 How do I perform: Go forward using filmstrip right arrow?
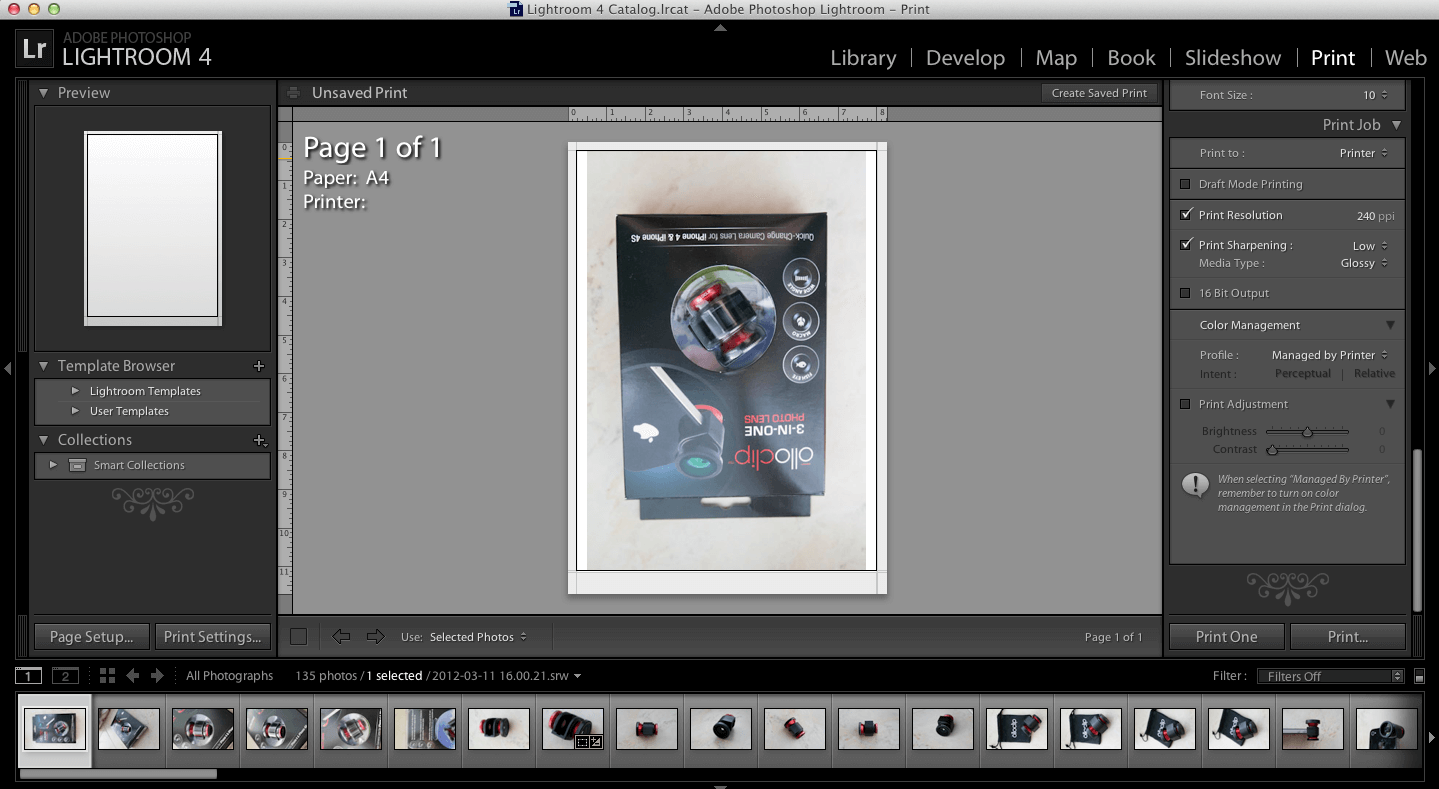tap(157, 676)
